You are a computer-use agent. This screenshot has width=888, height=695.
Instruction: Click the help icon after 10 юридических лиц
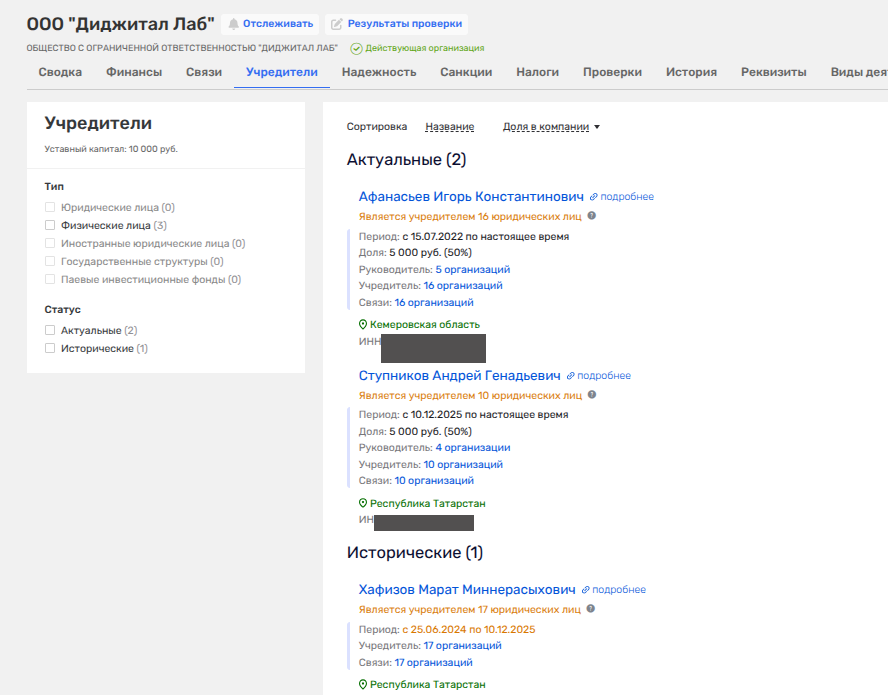592,395
